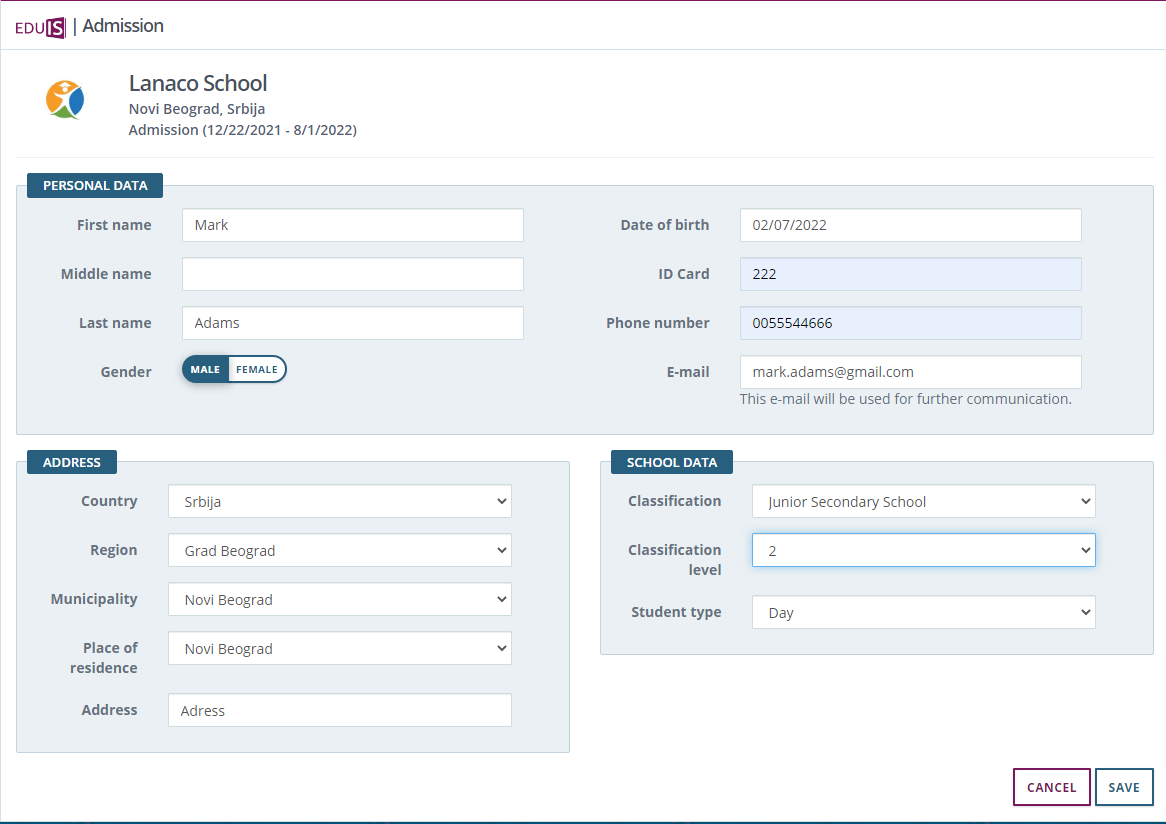Image resolution: width=1166 pixels, height=824 pixels.
Task: Open the Municipality dropdown
Action: pyautogui.click(x=339, y=600)
